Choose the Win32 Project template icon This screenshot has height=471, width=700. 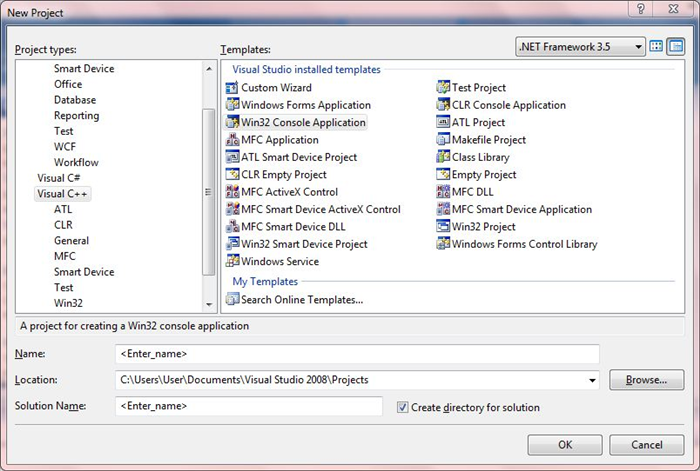coord(443,227)
